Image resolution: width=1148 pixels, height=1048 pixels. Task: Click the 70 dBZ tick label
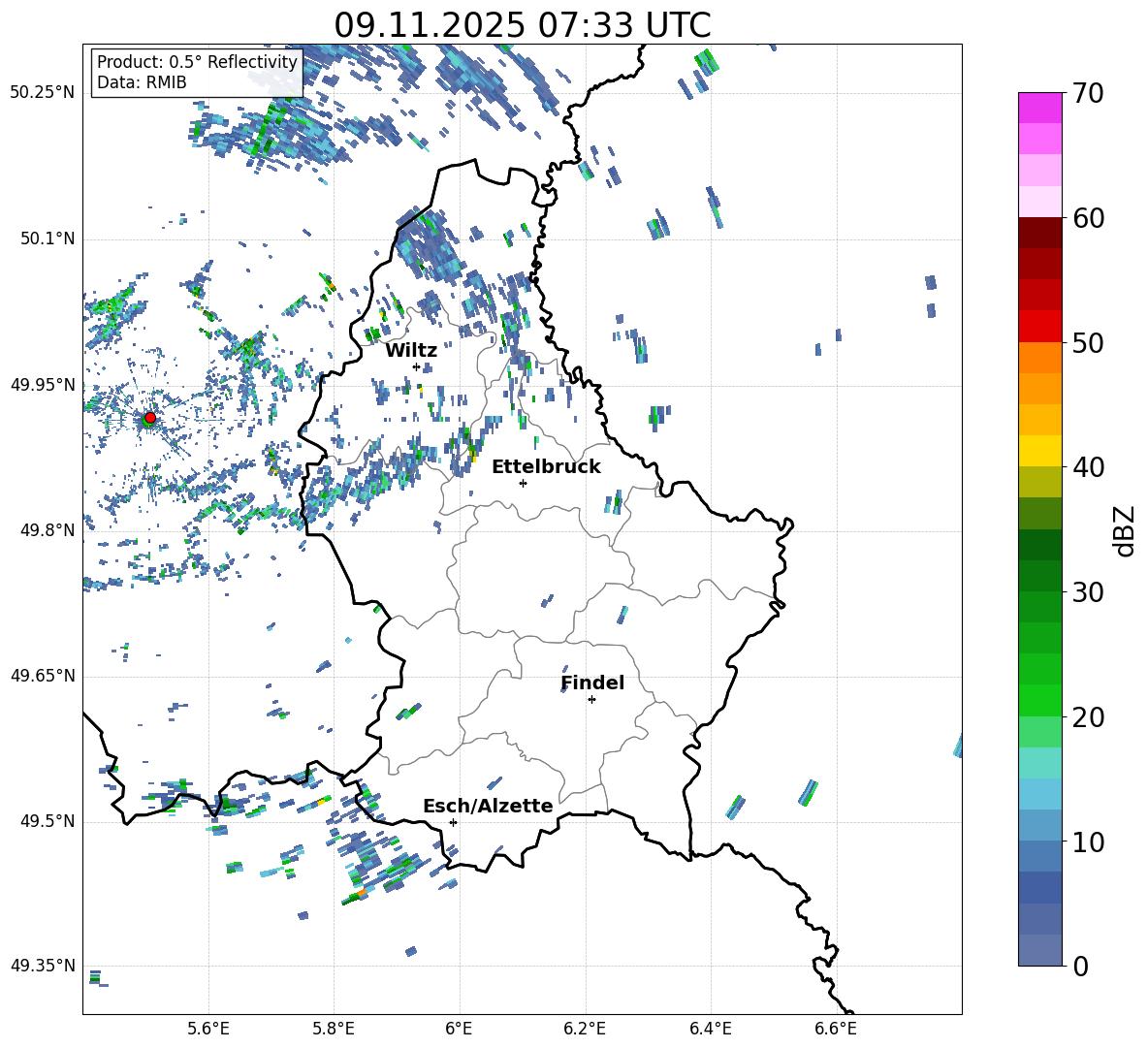point(1088,93)
